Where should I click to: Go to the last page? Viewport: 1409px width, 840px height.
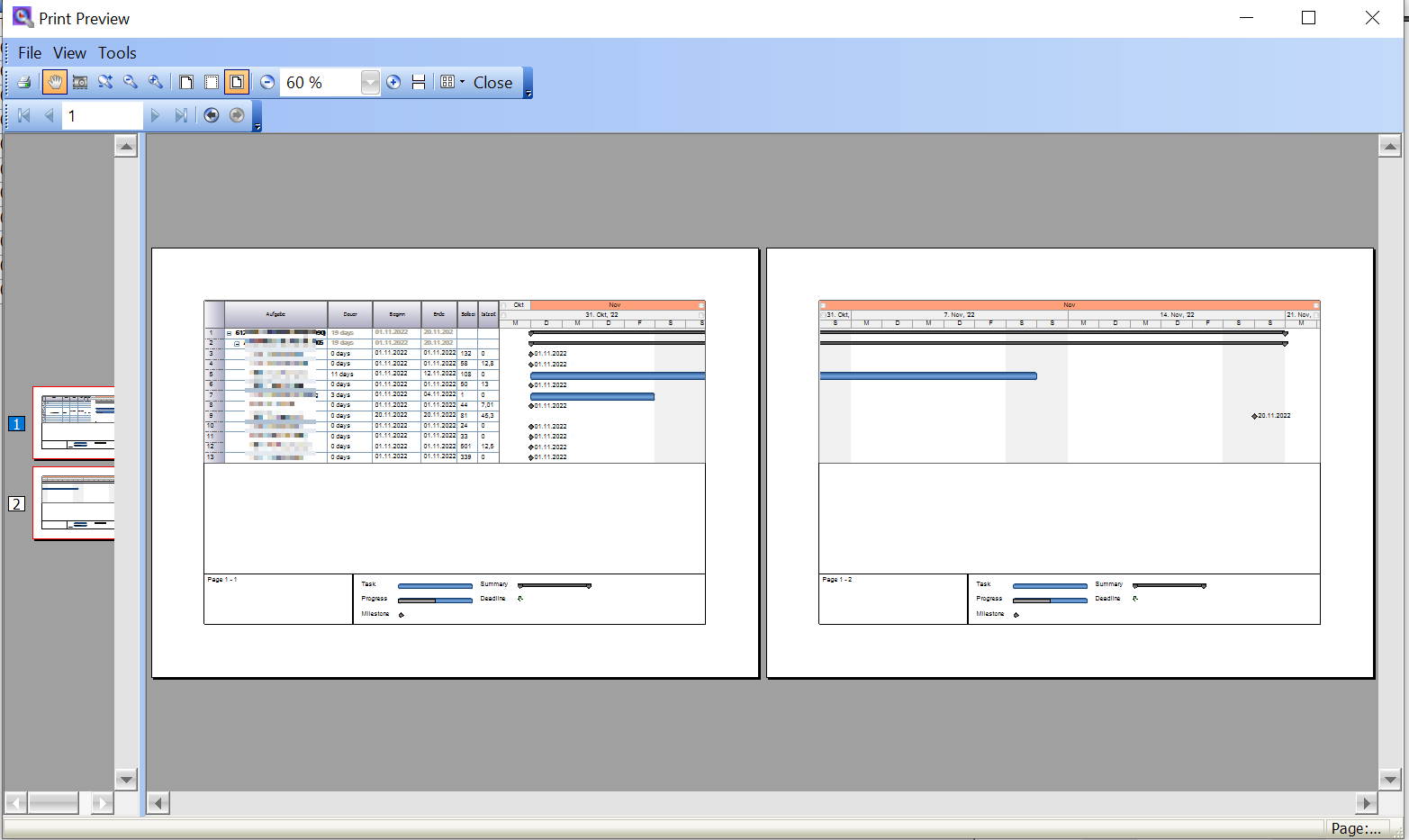(x=181, y=115)
